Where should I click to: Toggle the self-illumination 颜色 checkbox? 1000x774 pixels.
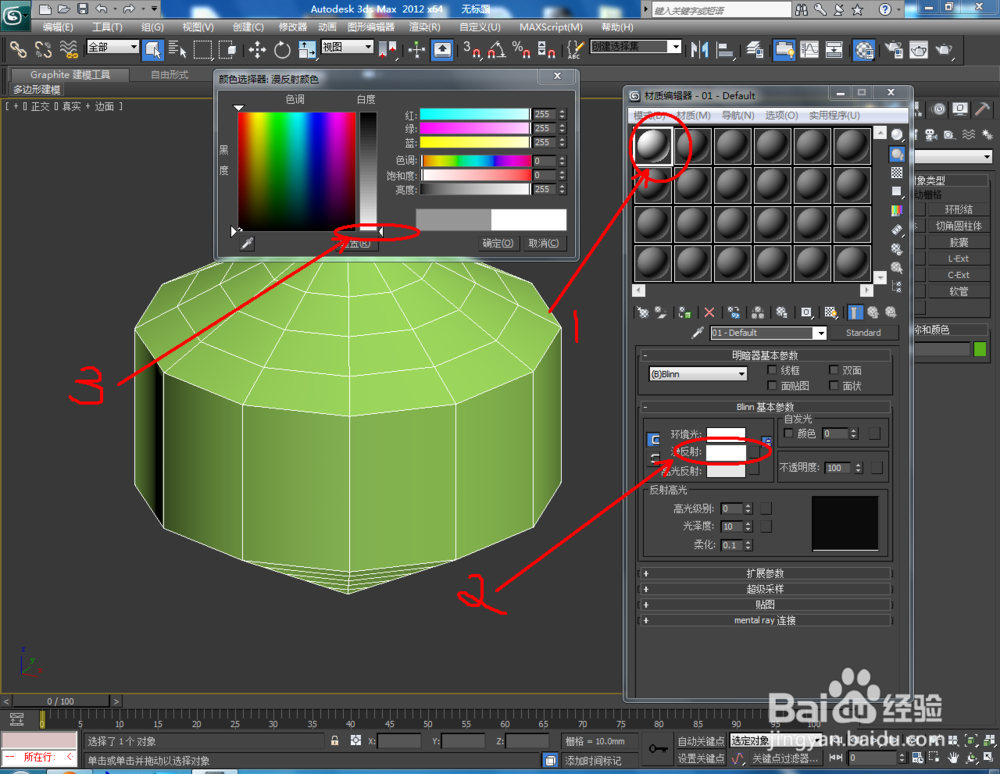pyautogui.click(x=789, y=433)
